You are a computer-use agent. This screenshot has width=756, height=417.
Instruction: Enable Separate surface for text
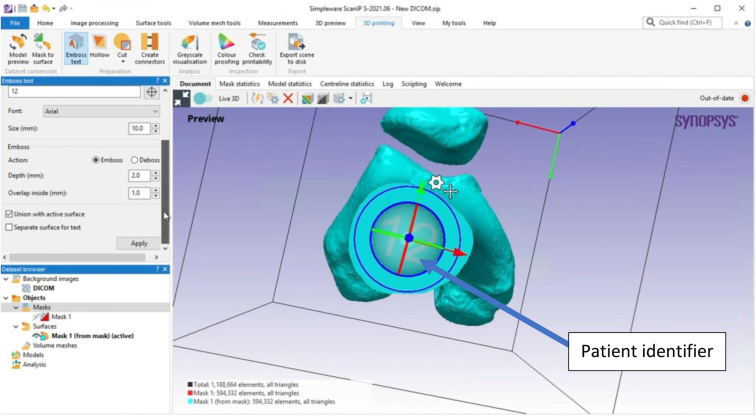tap(10, 227)
